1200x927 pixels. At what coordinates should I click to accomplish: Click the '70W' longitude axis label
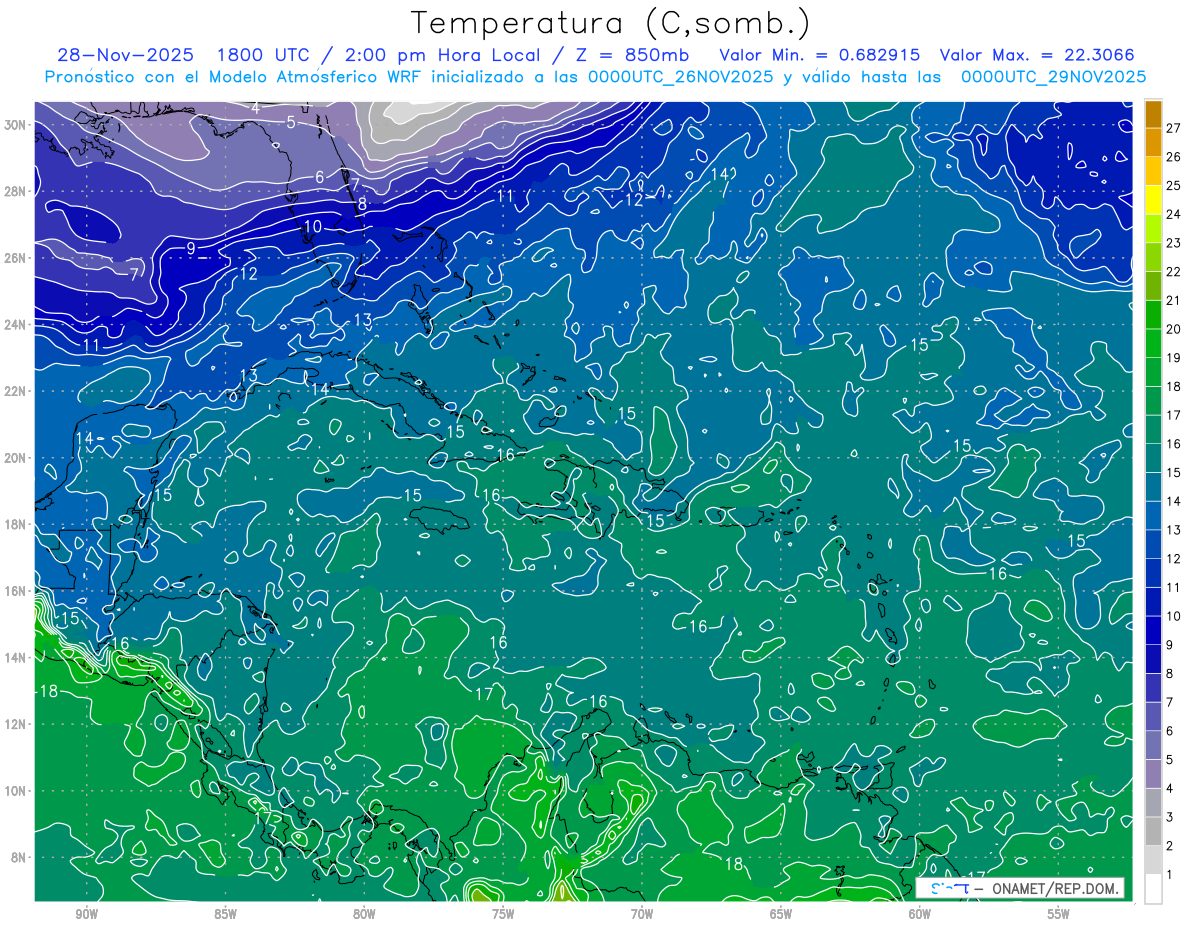click(x=642, y=914)
